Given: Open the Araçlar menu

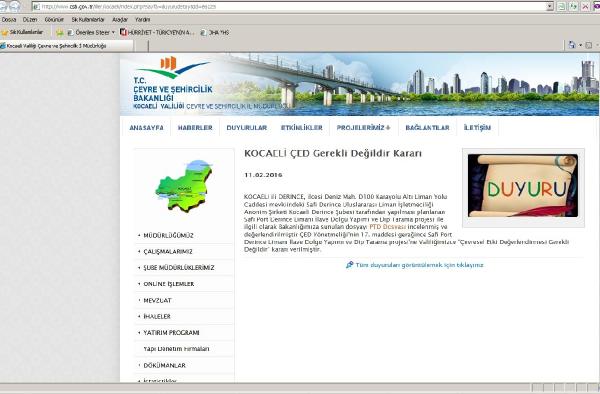Looking at the screenshot, I should pos(120,20).
